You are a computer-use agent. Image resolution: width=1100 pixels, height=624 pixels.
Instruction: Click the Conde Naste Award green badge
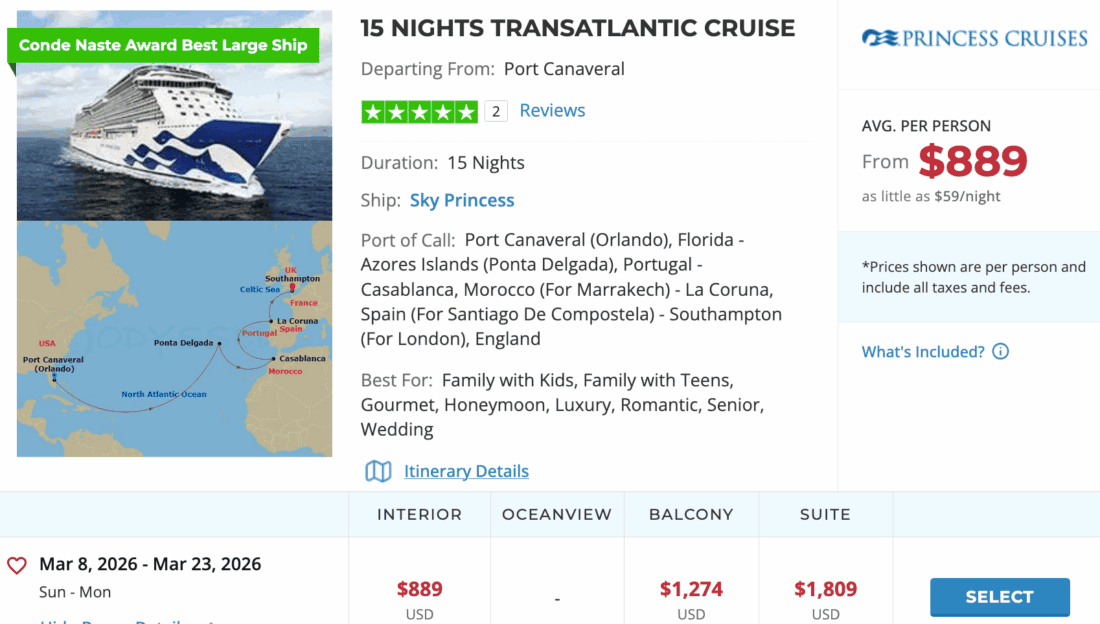point(163,45)
